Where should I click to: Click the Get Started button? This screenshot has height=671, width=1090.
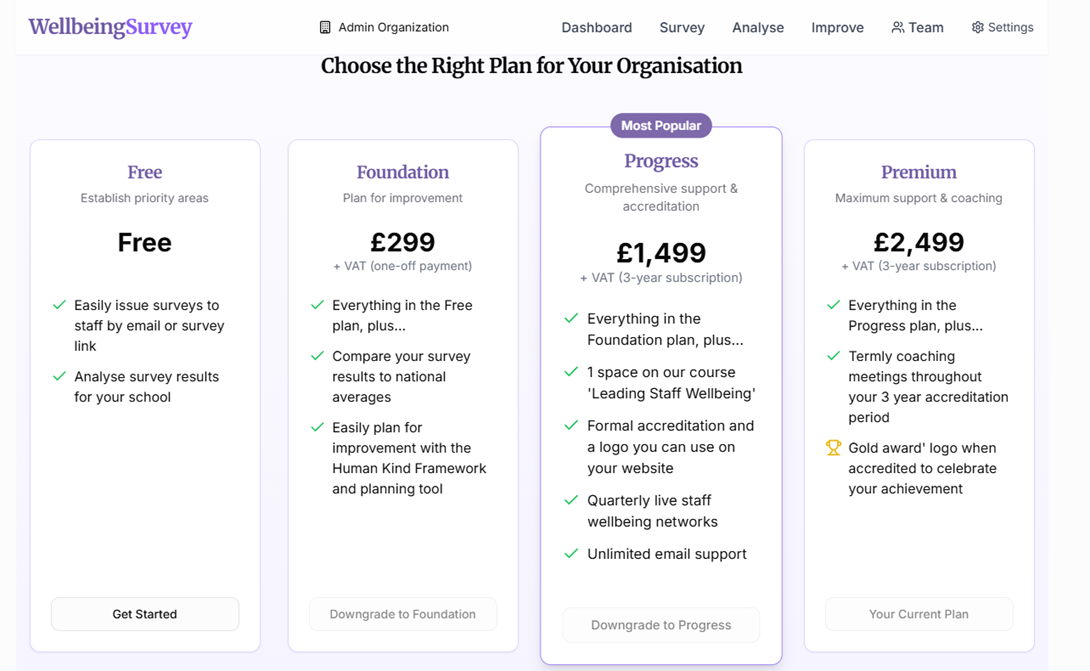point(145,614)
